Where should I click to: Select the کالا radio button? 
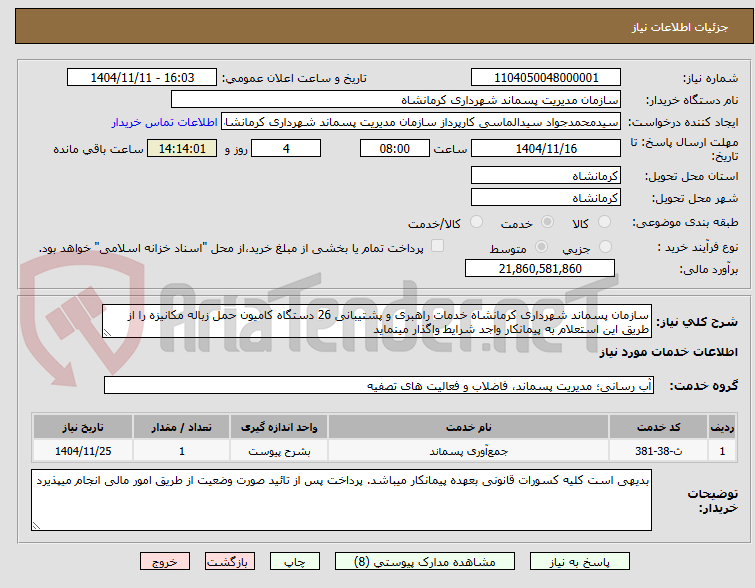tap(604, 222)
